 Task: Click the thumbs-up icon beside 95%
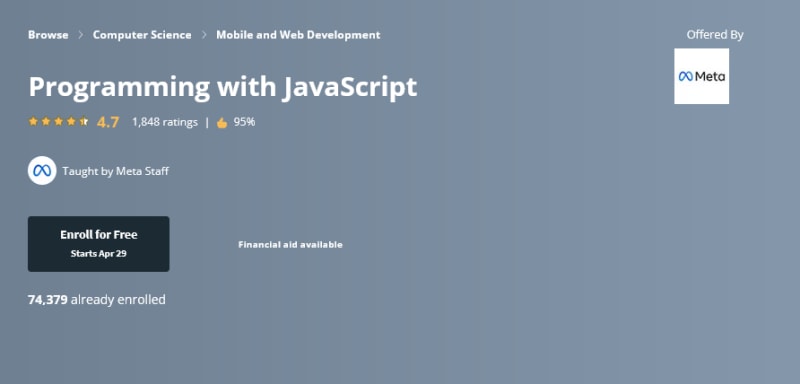(x=222, y=123)
